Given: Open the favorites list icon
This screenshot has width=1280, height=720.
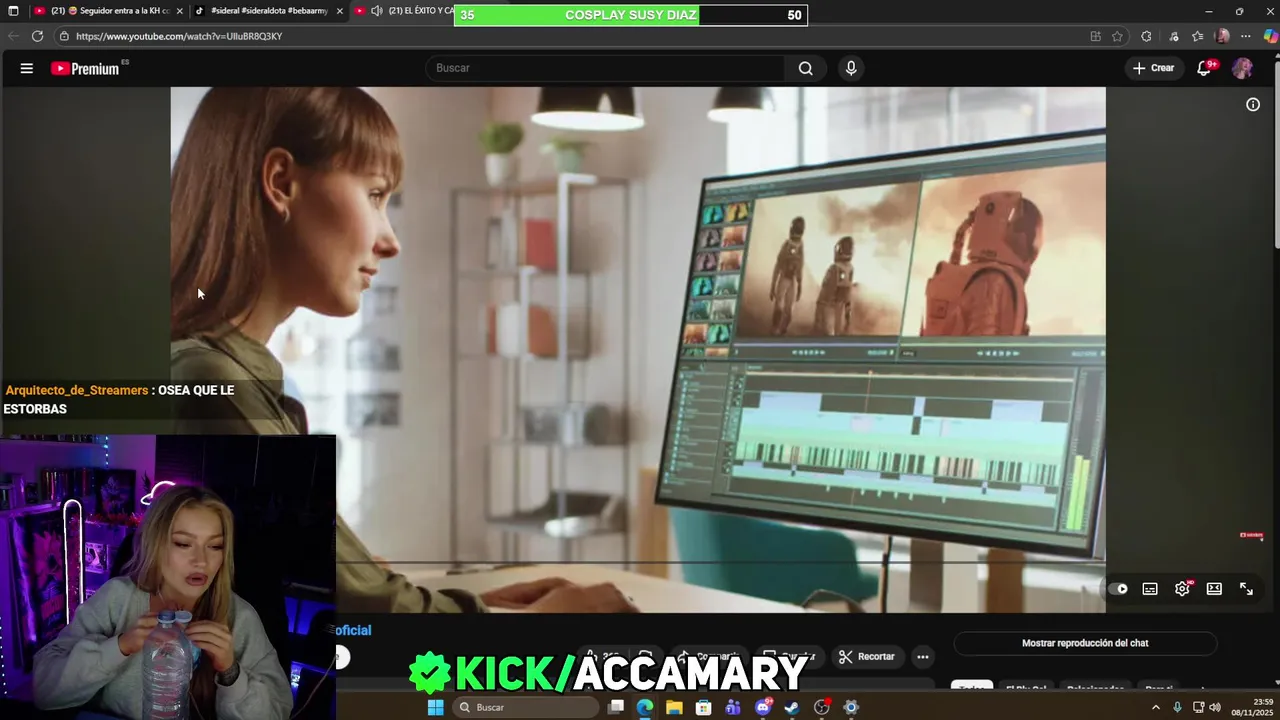Looking at the screenshot, I should coord(1198,36).
